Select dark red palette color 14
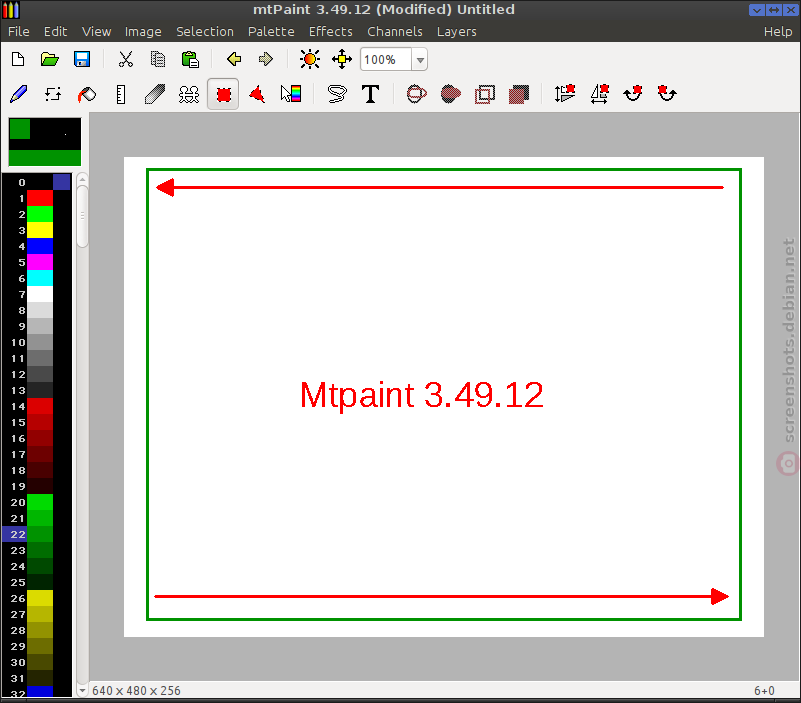This screenshot has height=703, width=801. click(40, 406)
